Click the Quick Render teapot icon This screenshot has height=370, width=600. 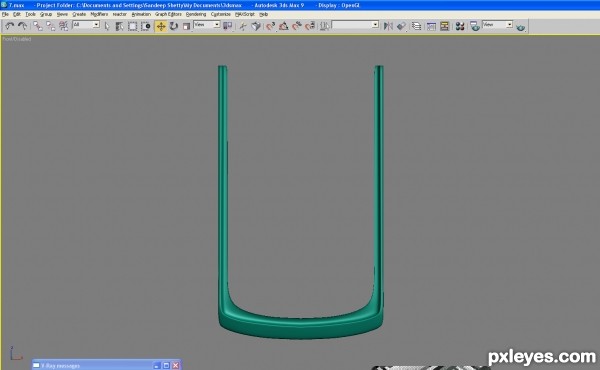[520, 27]
